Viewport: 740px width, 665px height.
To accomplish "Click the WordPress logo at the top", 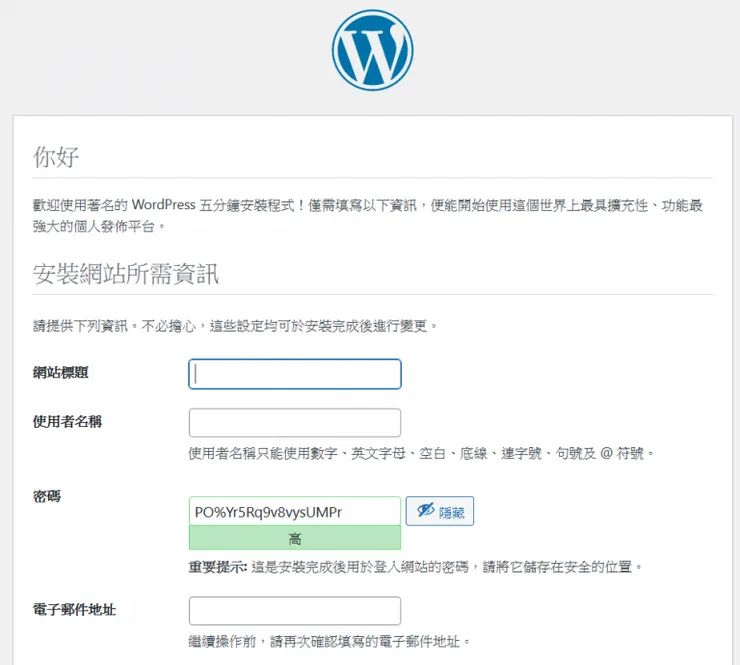I will point(372,50).
